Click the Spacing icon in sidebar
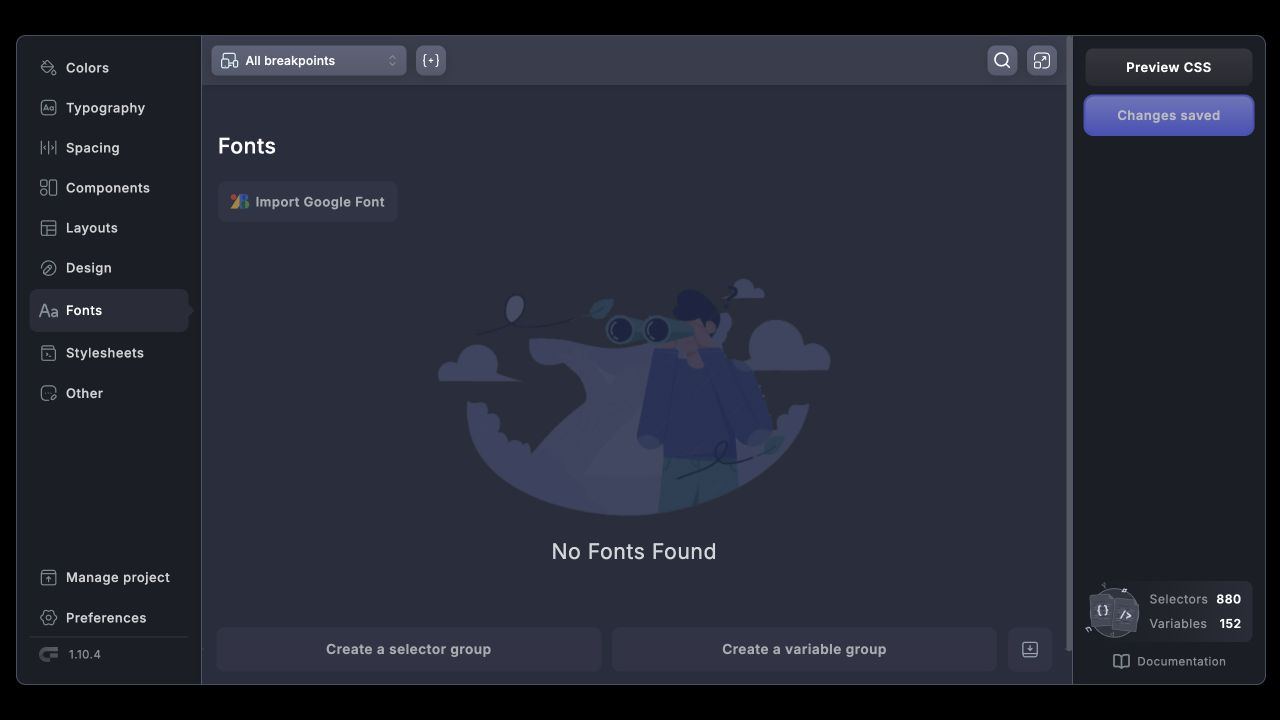This screenshot has height=720, width=1280. (x=48, y=148)
